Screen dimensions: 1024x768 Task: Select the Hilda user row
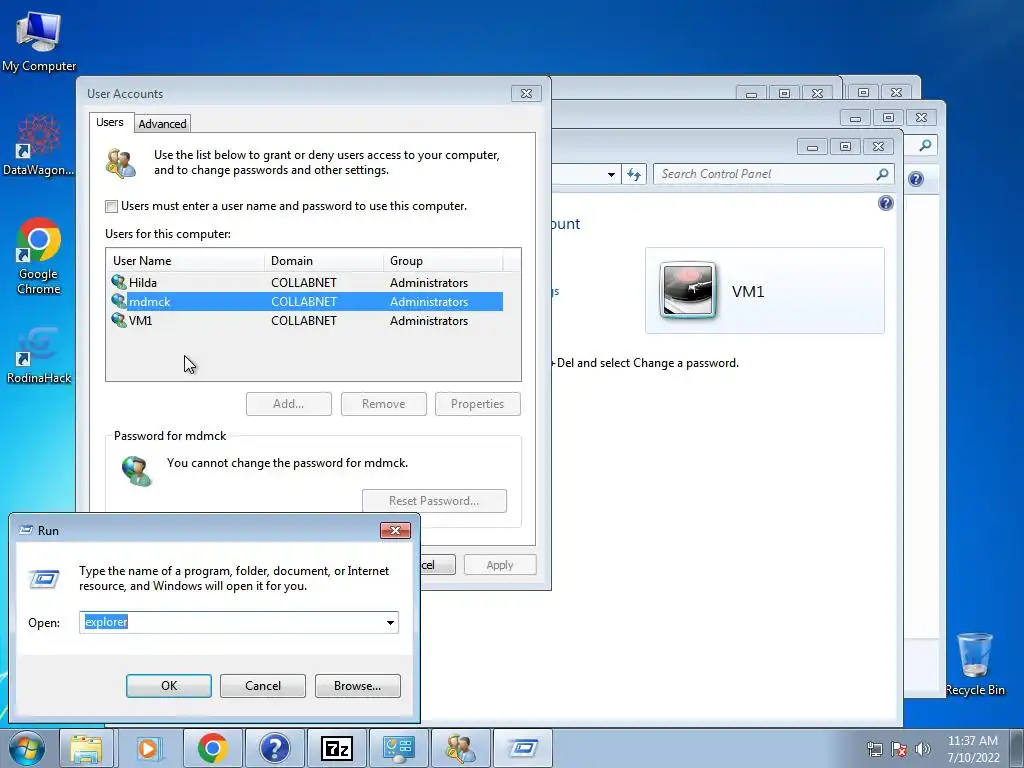306,283
